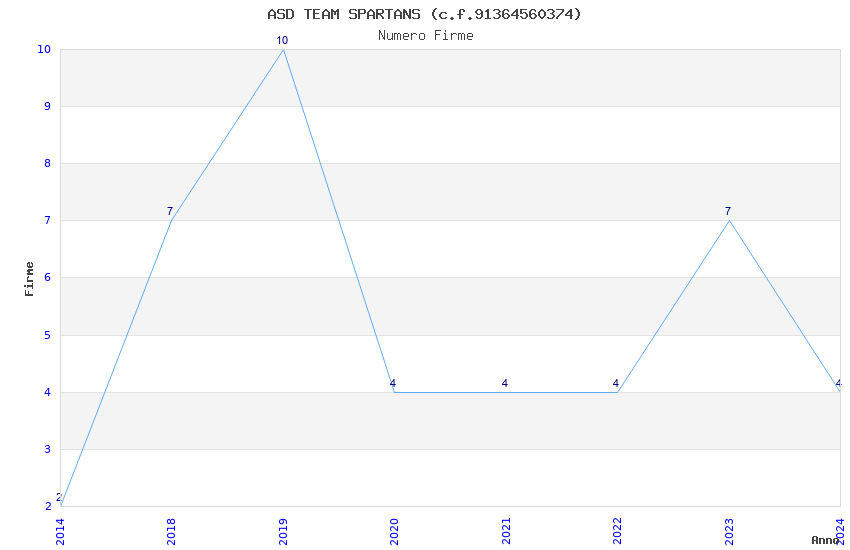
Task: Click the data label 10 at the 2019 peak
Action: coord(282,40)
